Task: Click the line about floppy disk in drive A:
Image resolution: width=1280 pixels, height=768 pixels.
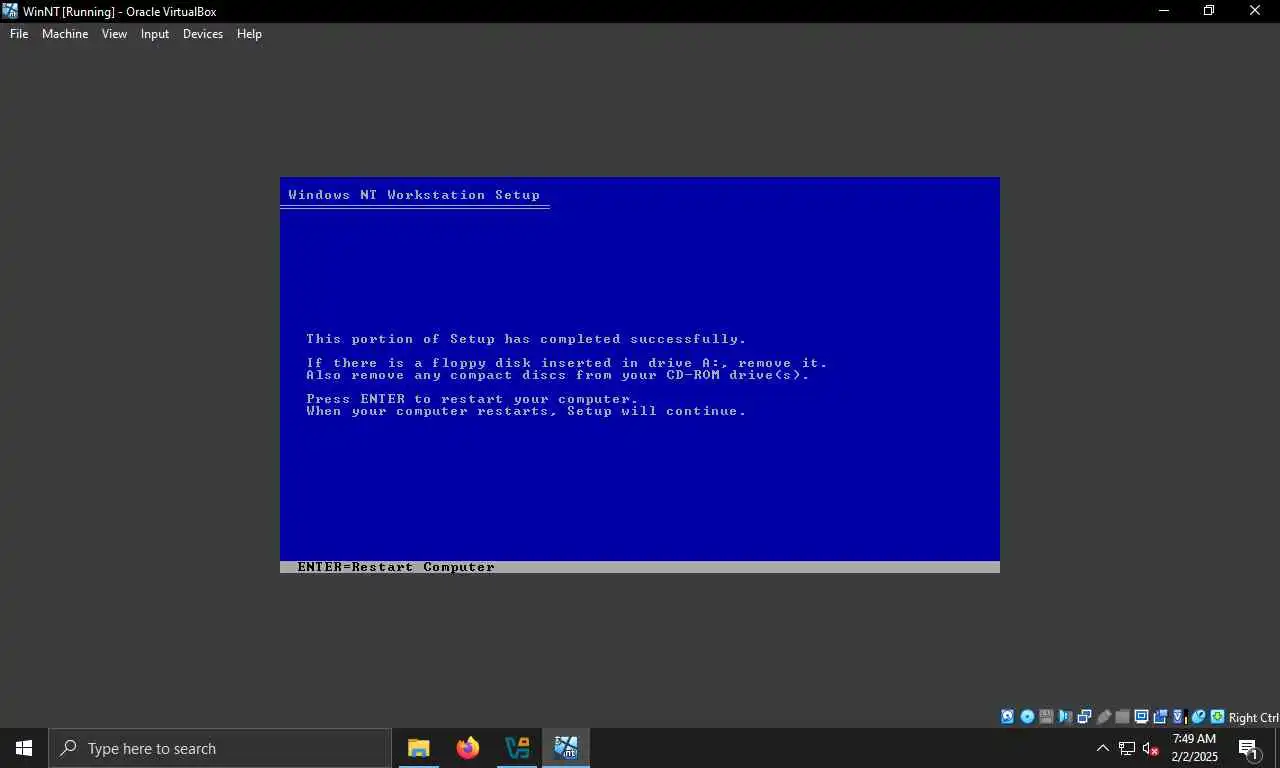Action: point(567,363)
